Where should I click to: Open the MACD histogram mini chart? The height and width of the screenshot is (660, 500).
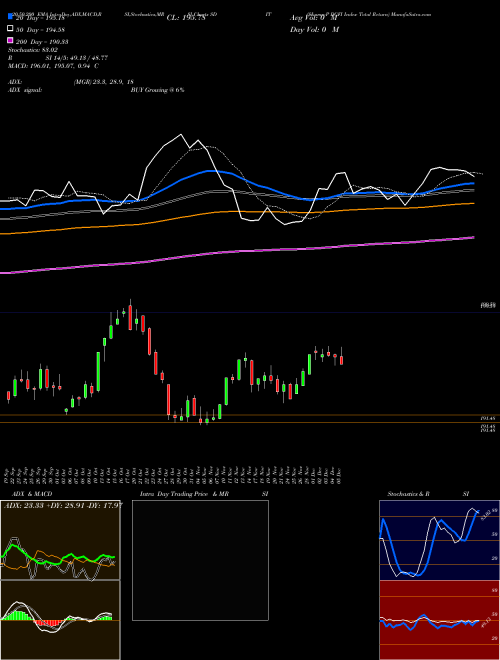click(x=60, y=620)
